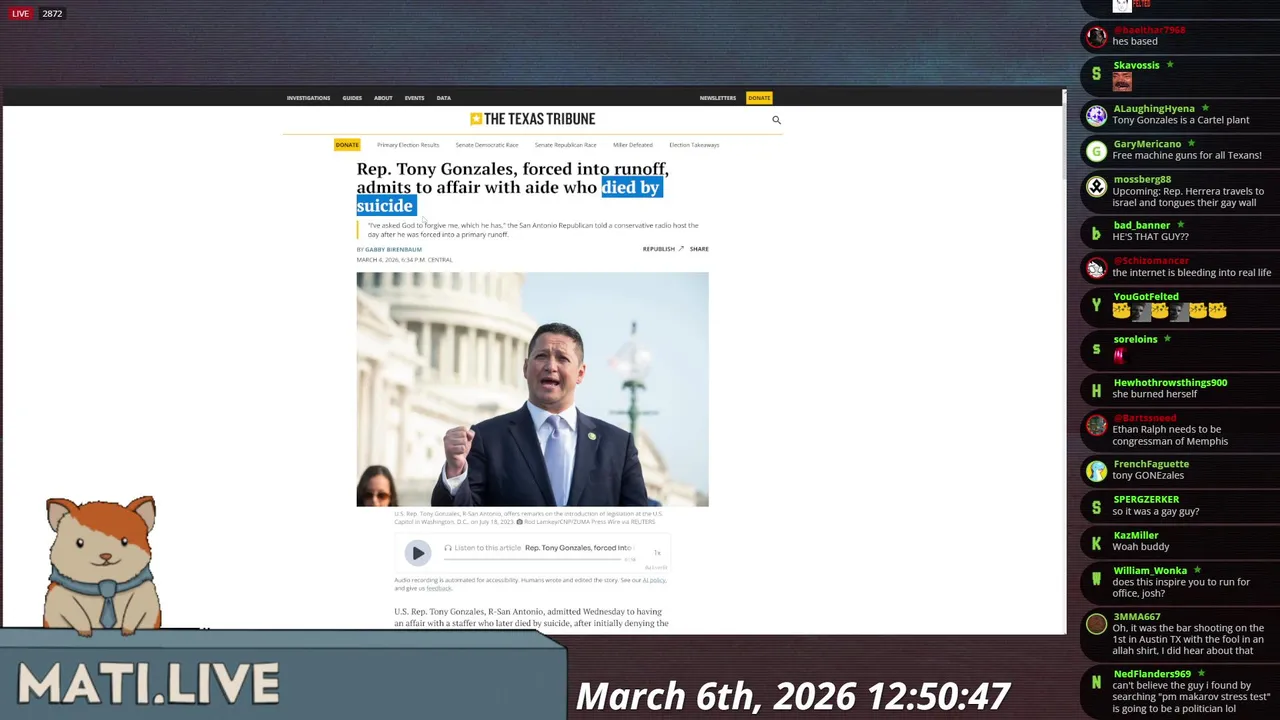Click KazMiller's chat avatar
The image size is (1280, 720).
[1097, 543]
